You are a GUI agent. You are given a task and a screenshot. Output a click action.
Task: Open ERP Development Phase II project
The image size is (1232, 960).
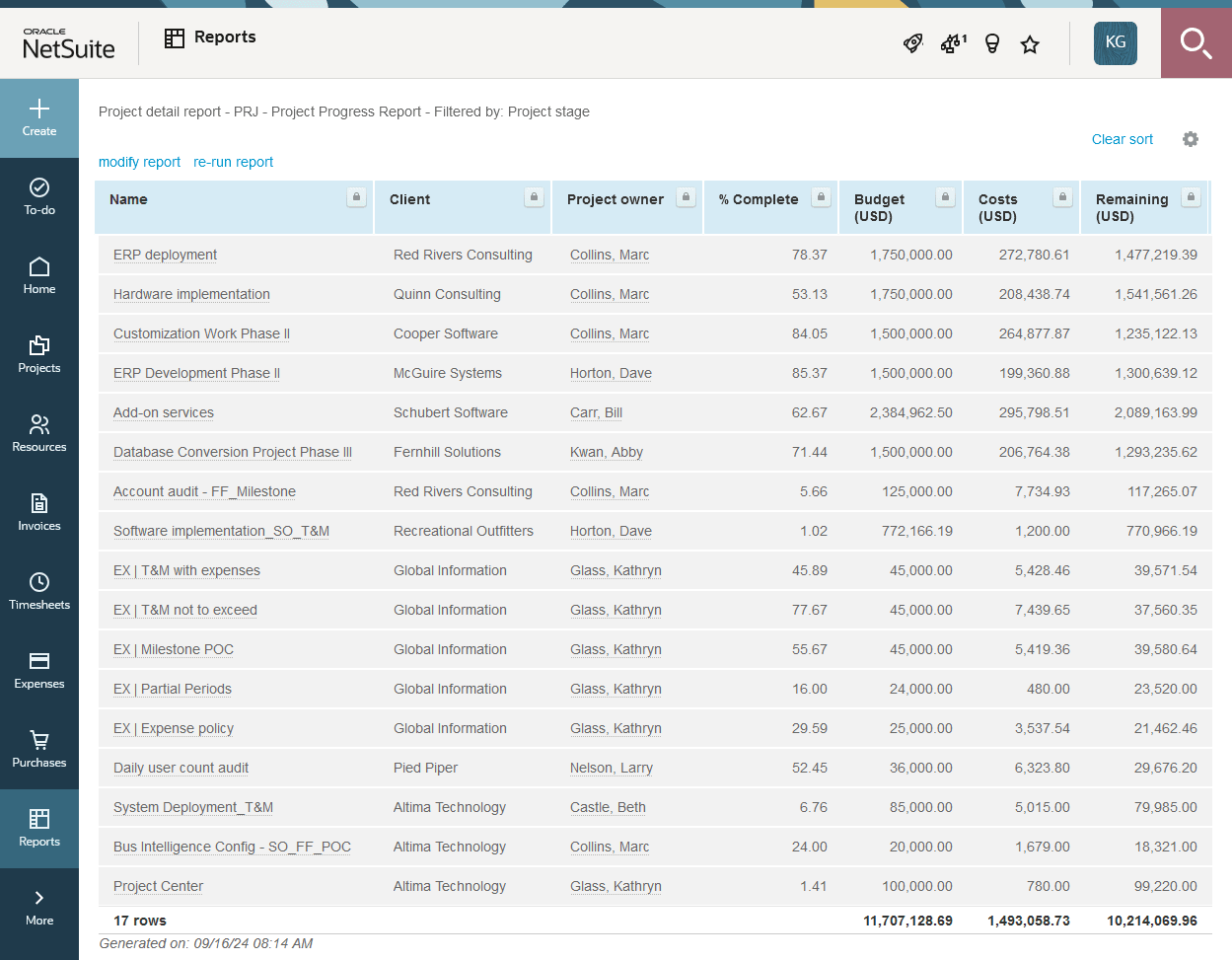196,373
